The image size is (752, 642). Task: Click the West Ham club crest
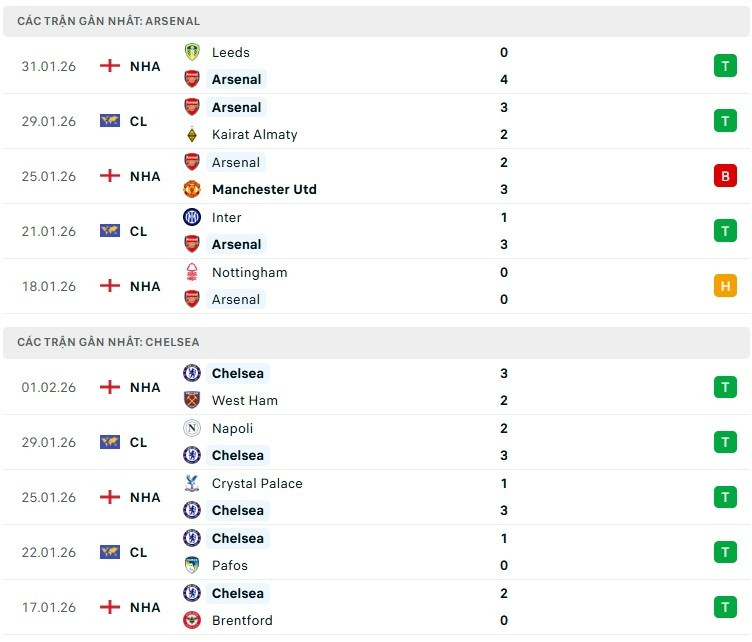(x=192, y=400)
